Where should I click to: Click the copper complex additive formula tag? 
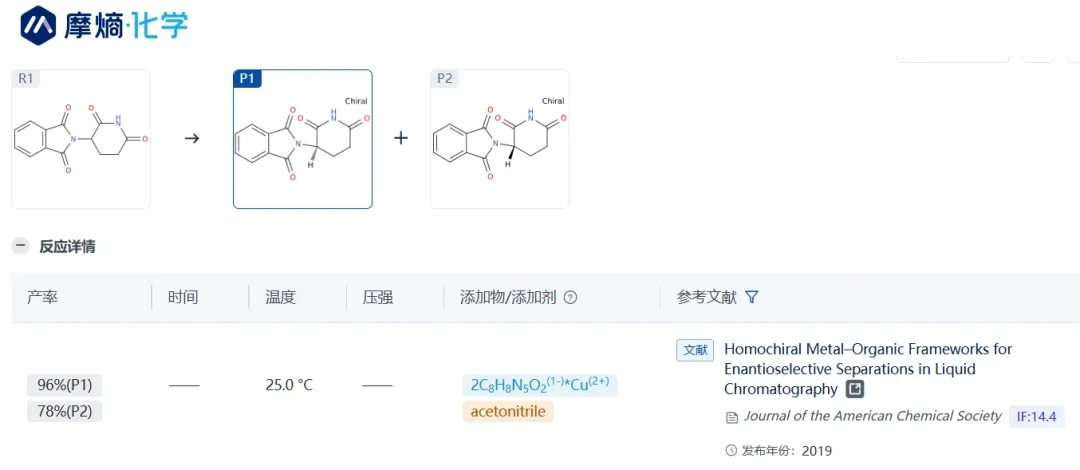540,385
